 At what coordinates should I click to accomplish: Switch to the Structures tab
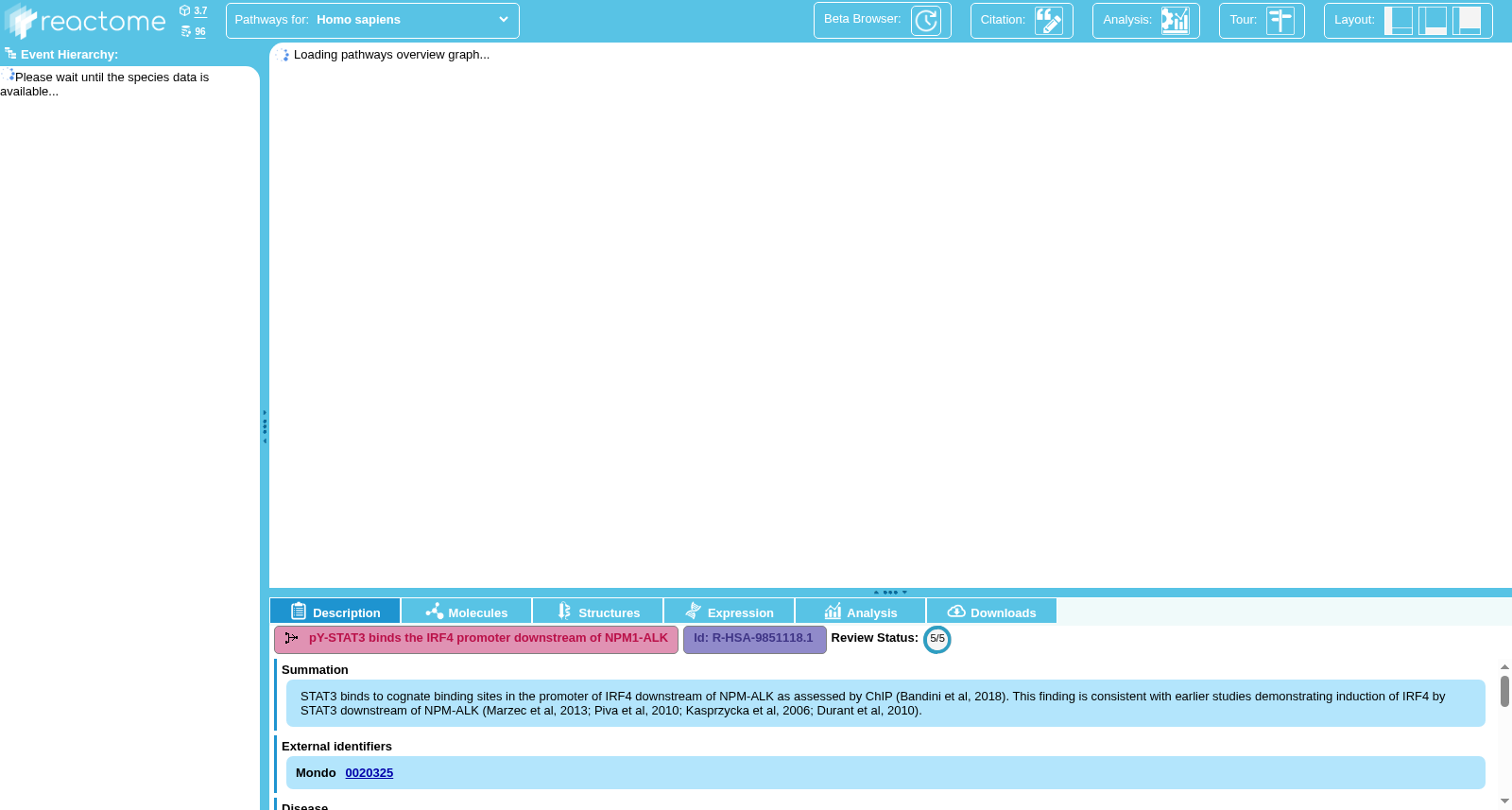pos(598,612)
